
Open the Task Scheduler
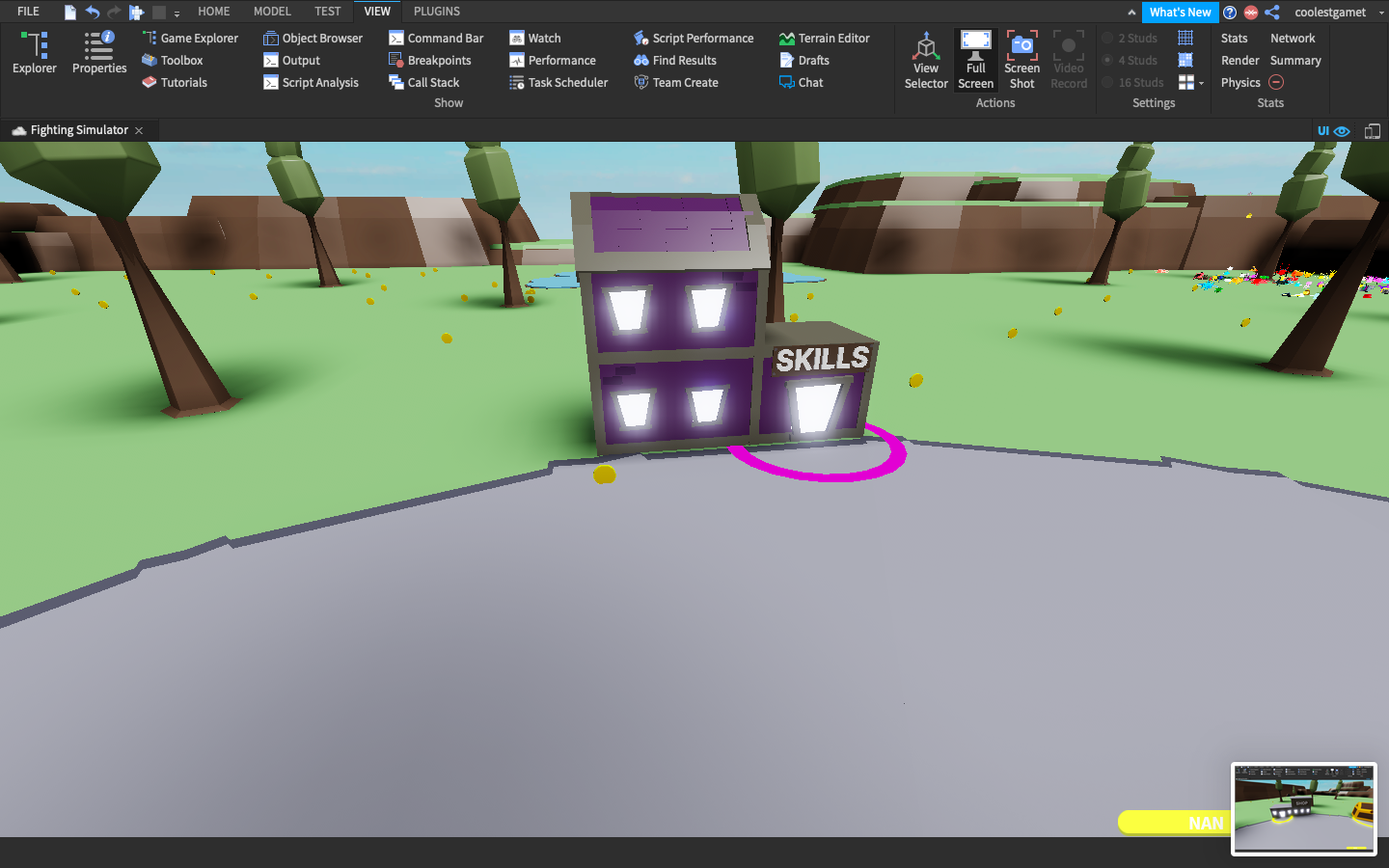pyautogui.click(x=558, y=82)
